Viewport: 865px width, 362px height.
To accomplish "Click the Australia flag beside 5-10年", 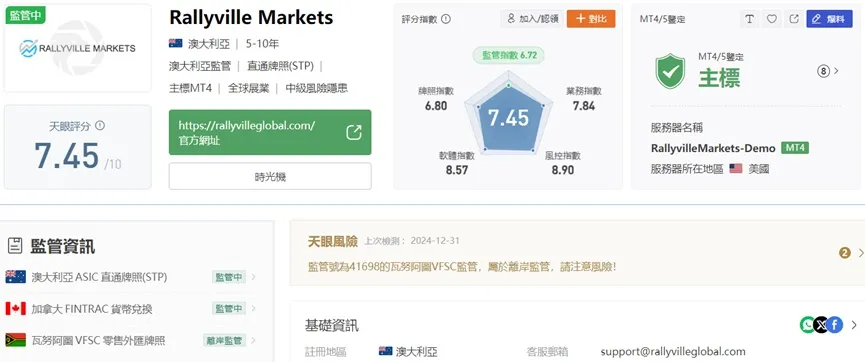I will (175, 43).
